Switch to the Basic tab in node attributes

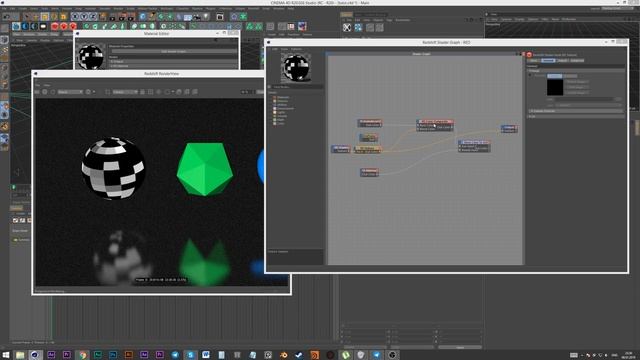click(x=534, y=60)
